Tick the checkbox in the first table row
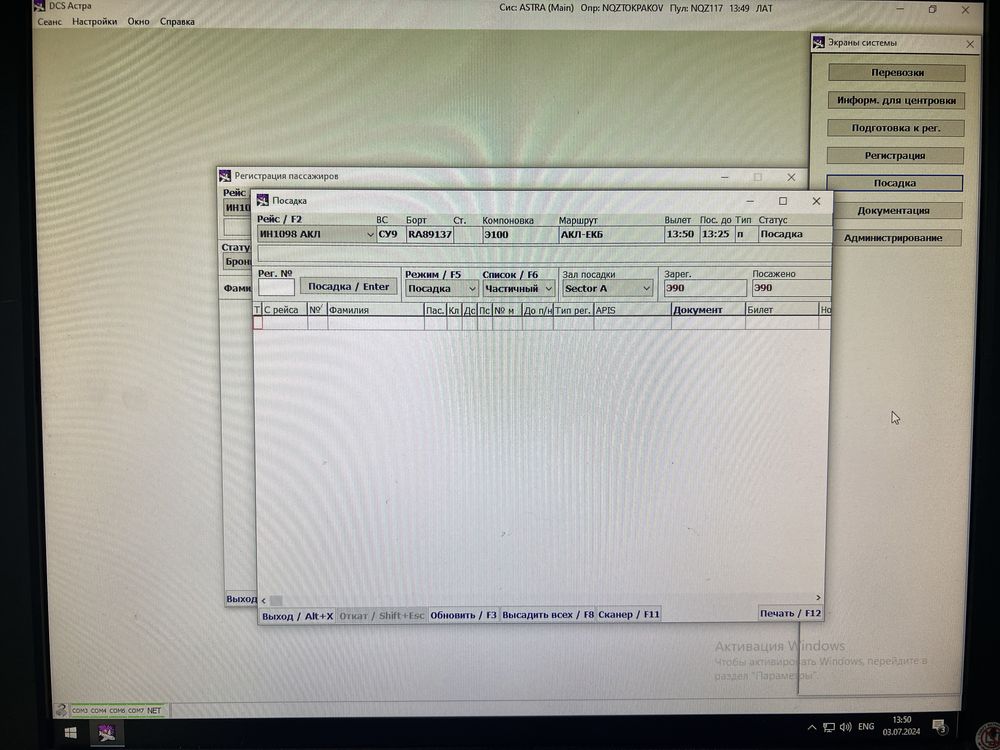Screen dimensions: 1000x750 [258, 323]
